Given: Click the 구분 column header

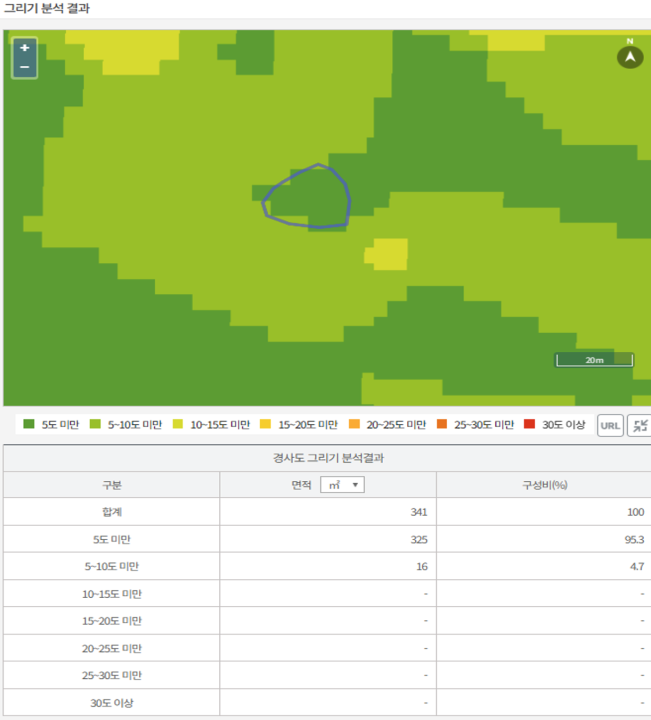Looking at the screenshot, I should point(111,485).
